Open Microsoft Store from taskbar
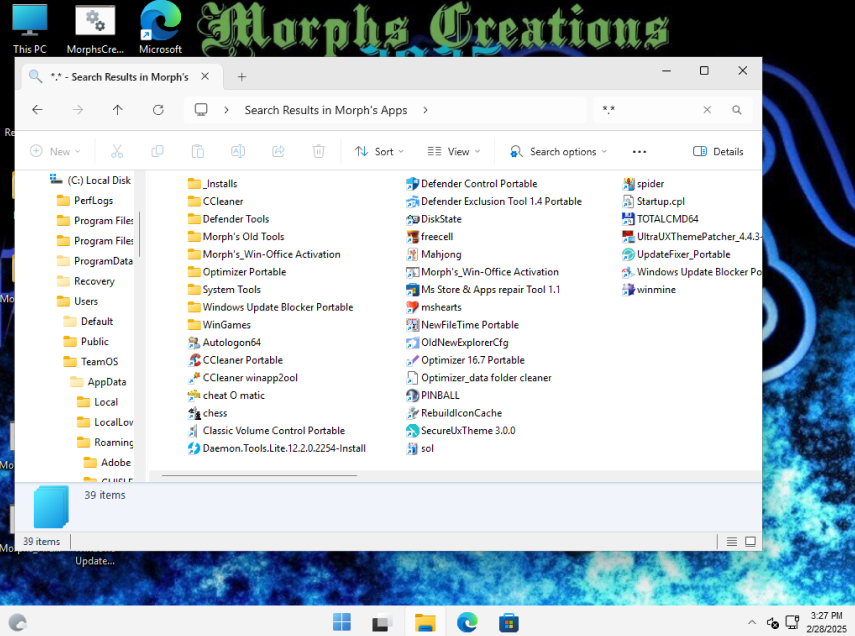Viewport: 855px width, 636px height. (508, 622)
